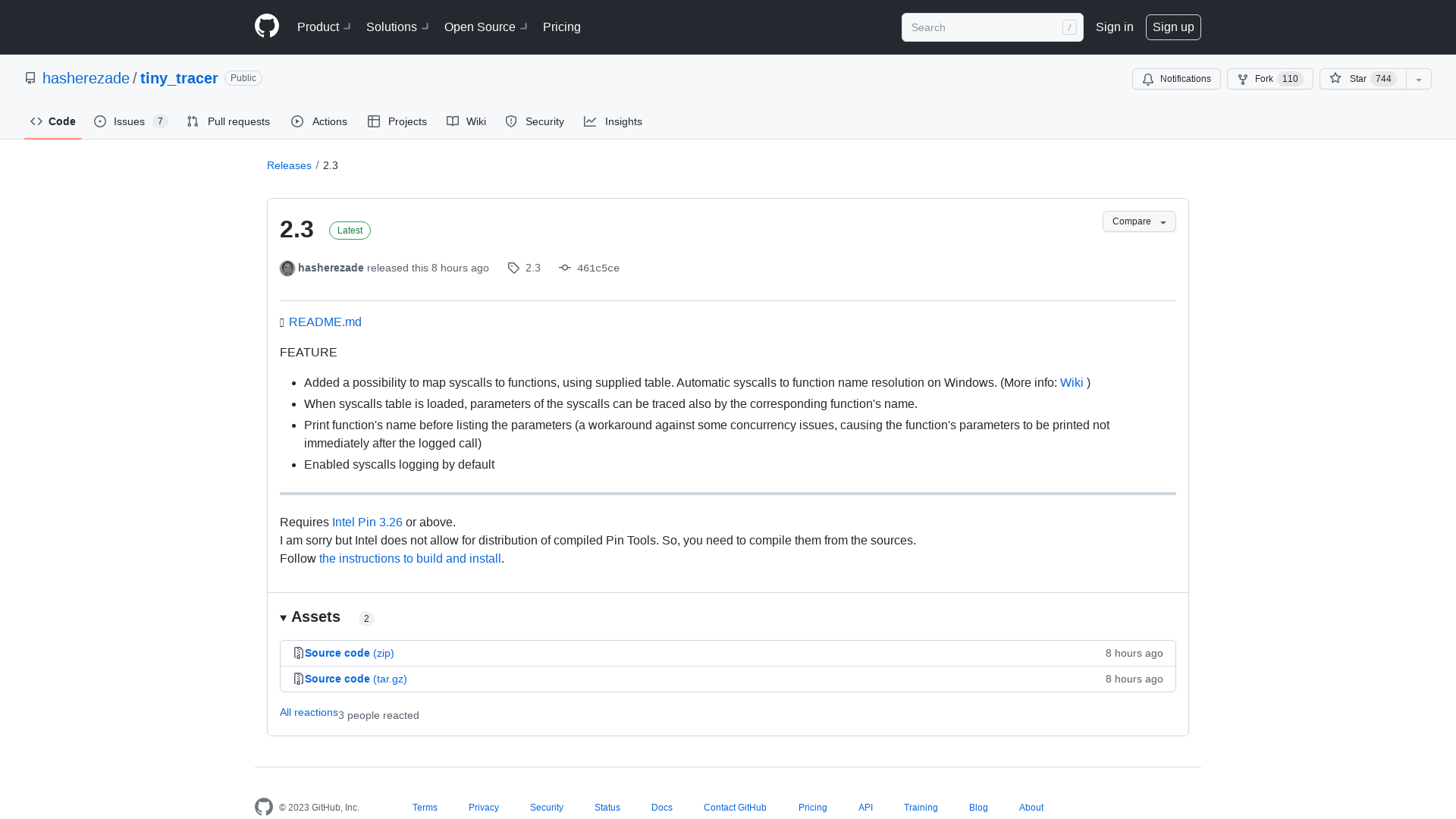Click the archive icon for Source code (tar.gz)

[299, 679]
